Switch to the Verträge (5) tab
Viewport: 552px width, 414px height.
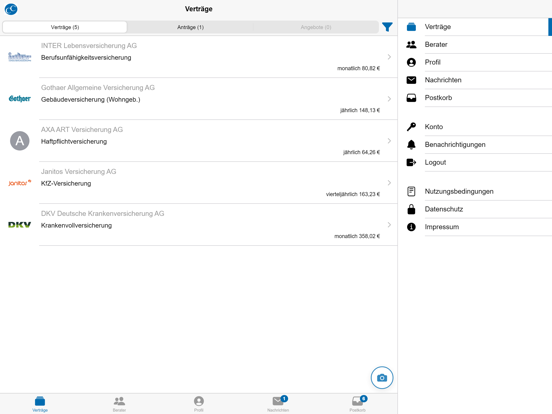tap(65, 27)
